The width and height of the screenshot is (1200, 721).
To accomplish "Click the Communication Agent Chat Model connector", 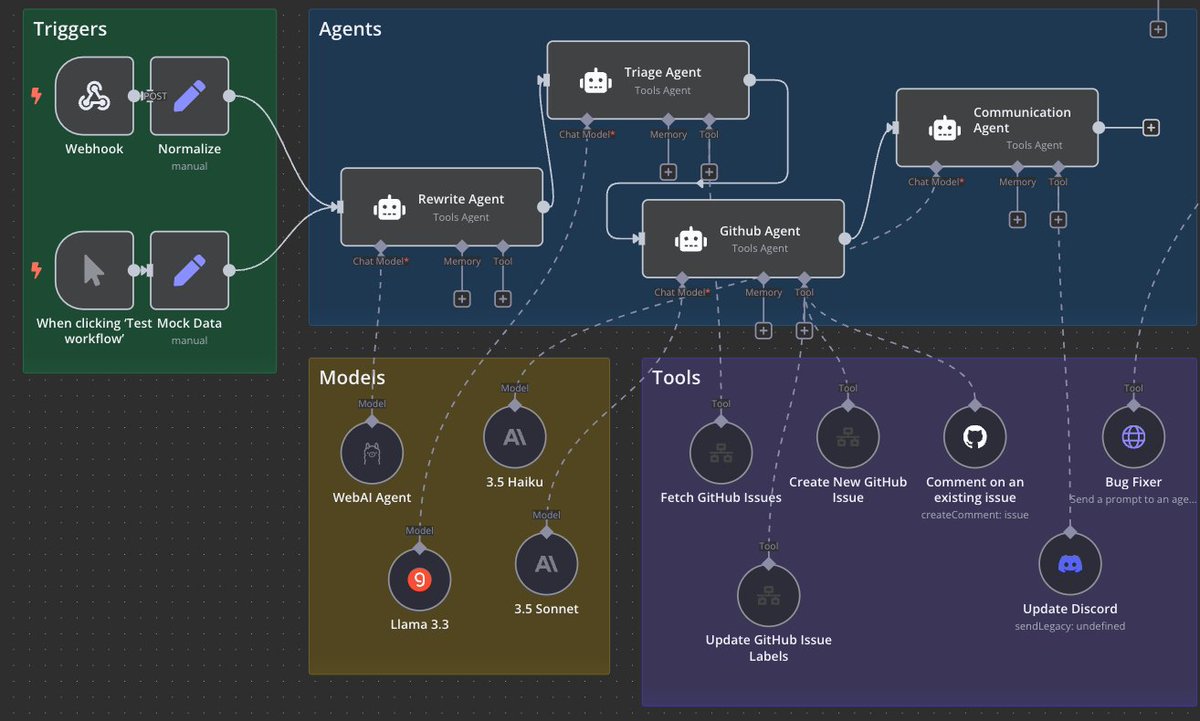I will click(x=936, y=168).
